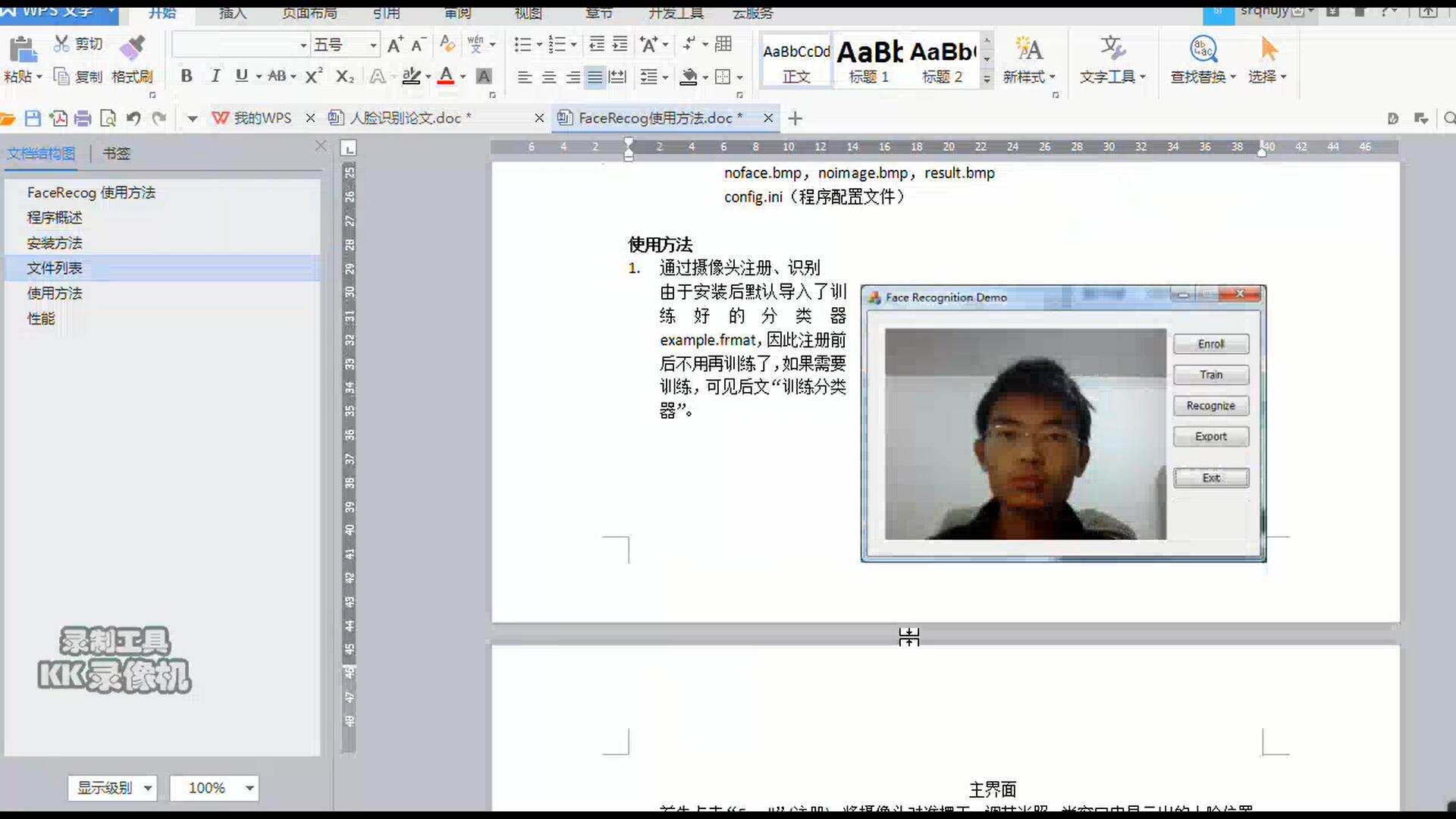Jump to 安装方法 in document outline
This screenshot has height=819, width=1456.
click(x=55, y=243)
